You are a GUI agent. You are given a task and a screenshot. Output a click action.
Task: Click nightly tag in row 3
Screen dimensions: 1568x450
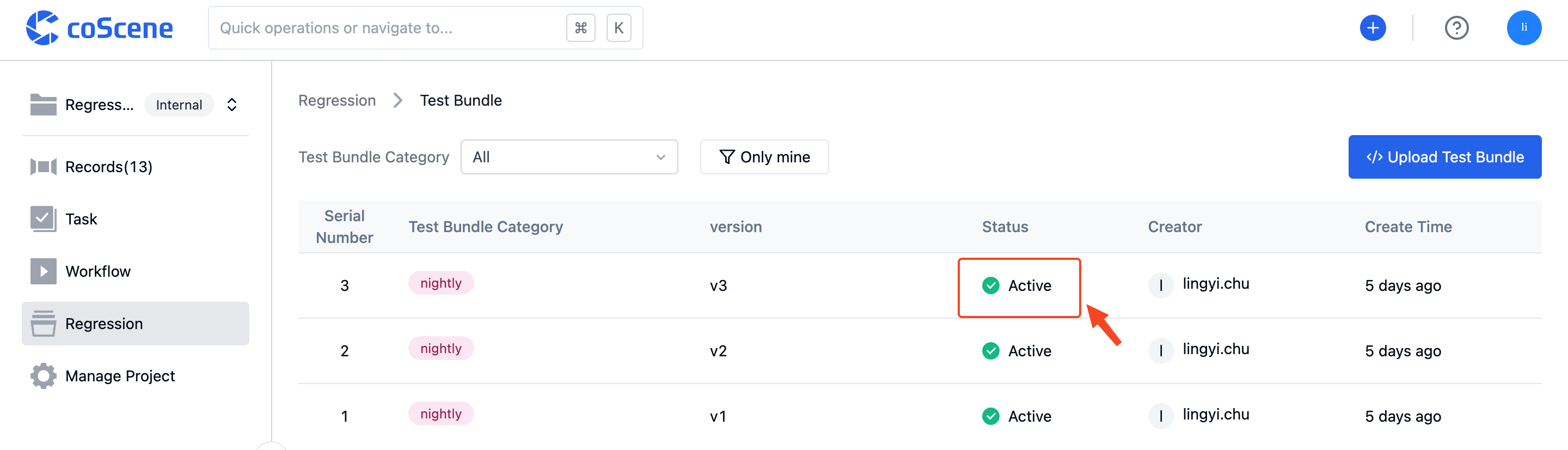coord(440,283)
